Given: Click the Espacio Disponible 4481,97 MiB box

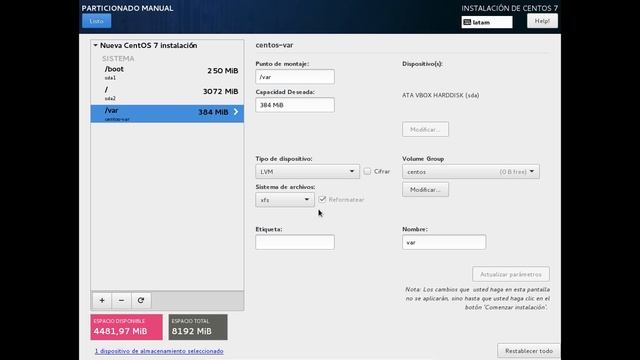Looking at the screenshot, I should coord(127,327).
